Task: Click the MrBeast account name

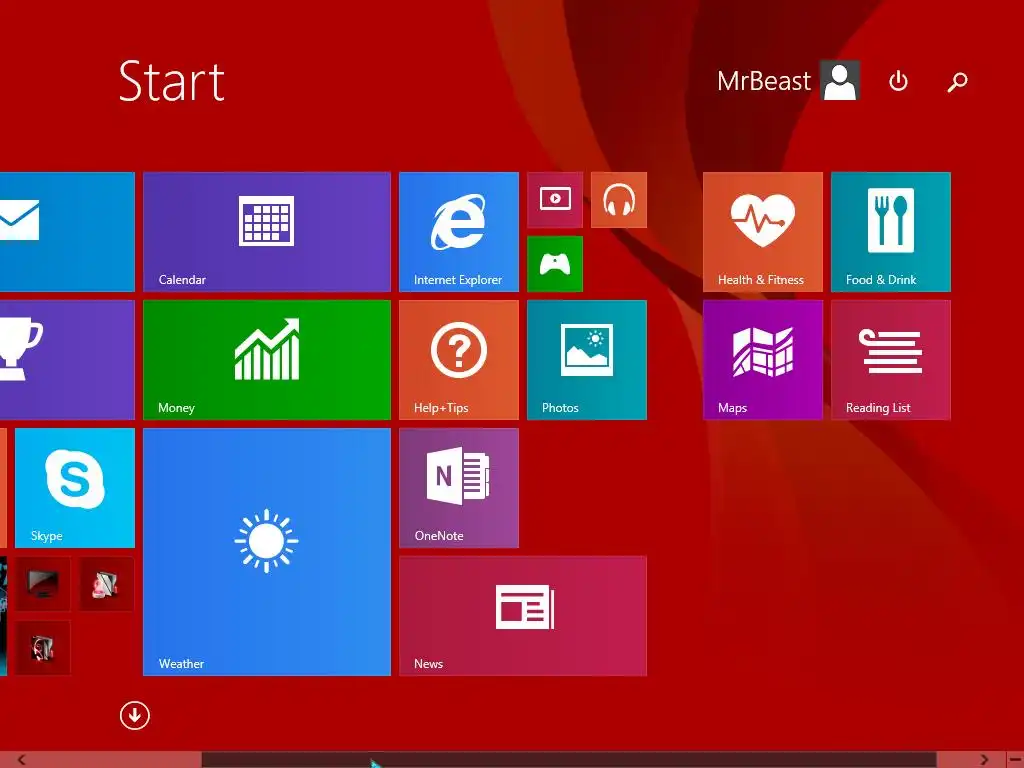Action: 763,81
